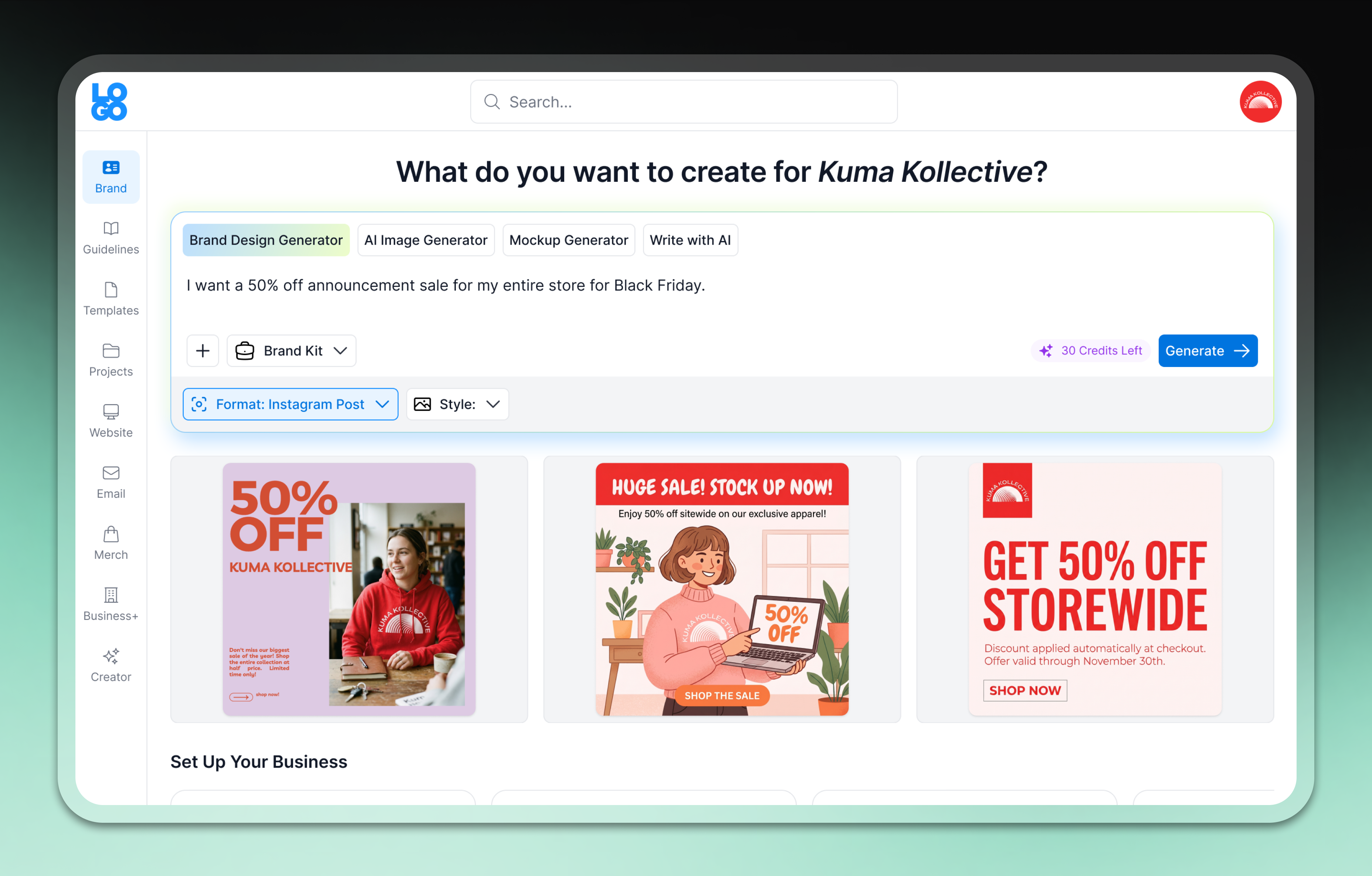The image size is (1372, 876).
Task: Click the Business+ sidebar label
Action: click(111, 616)
